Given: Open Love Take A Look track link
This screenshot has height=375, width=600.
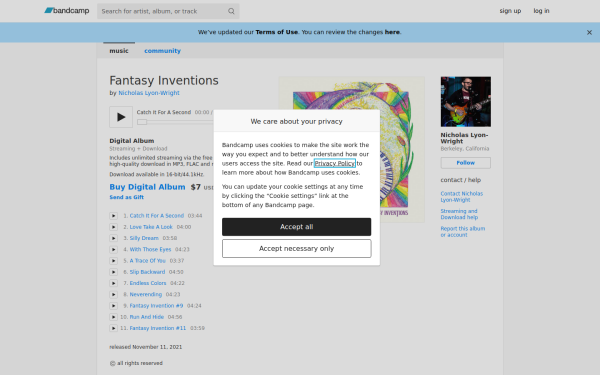Looking at the screenshot, I should 151,227.
